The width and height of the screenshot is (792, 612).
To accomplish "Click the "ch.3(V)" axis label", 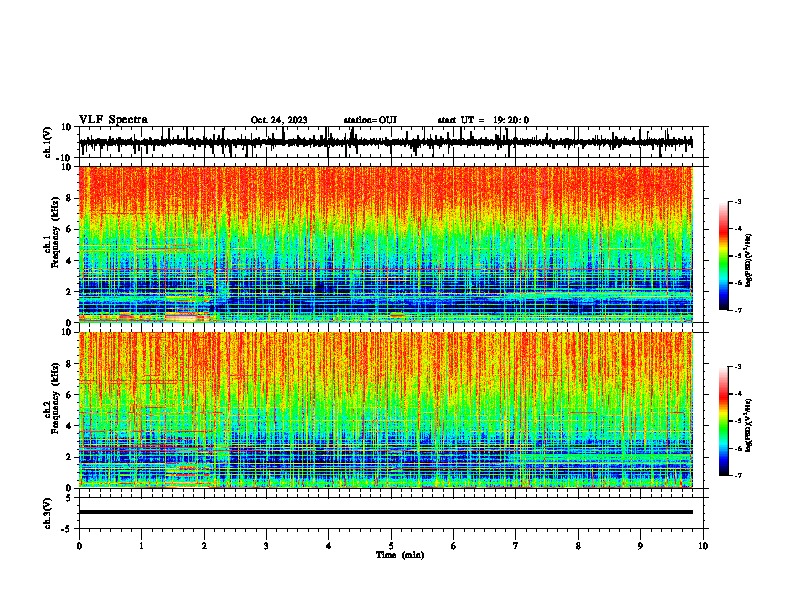I will (x=48, y=513).
